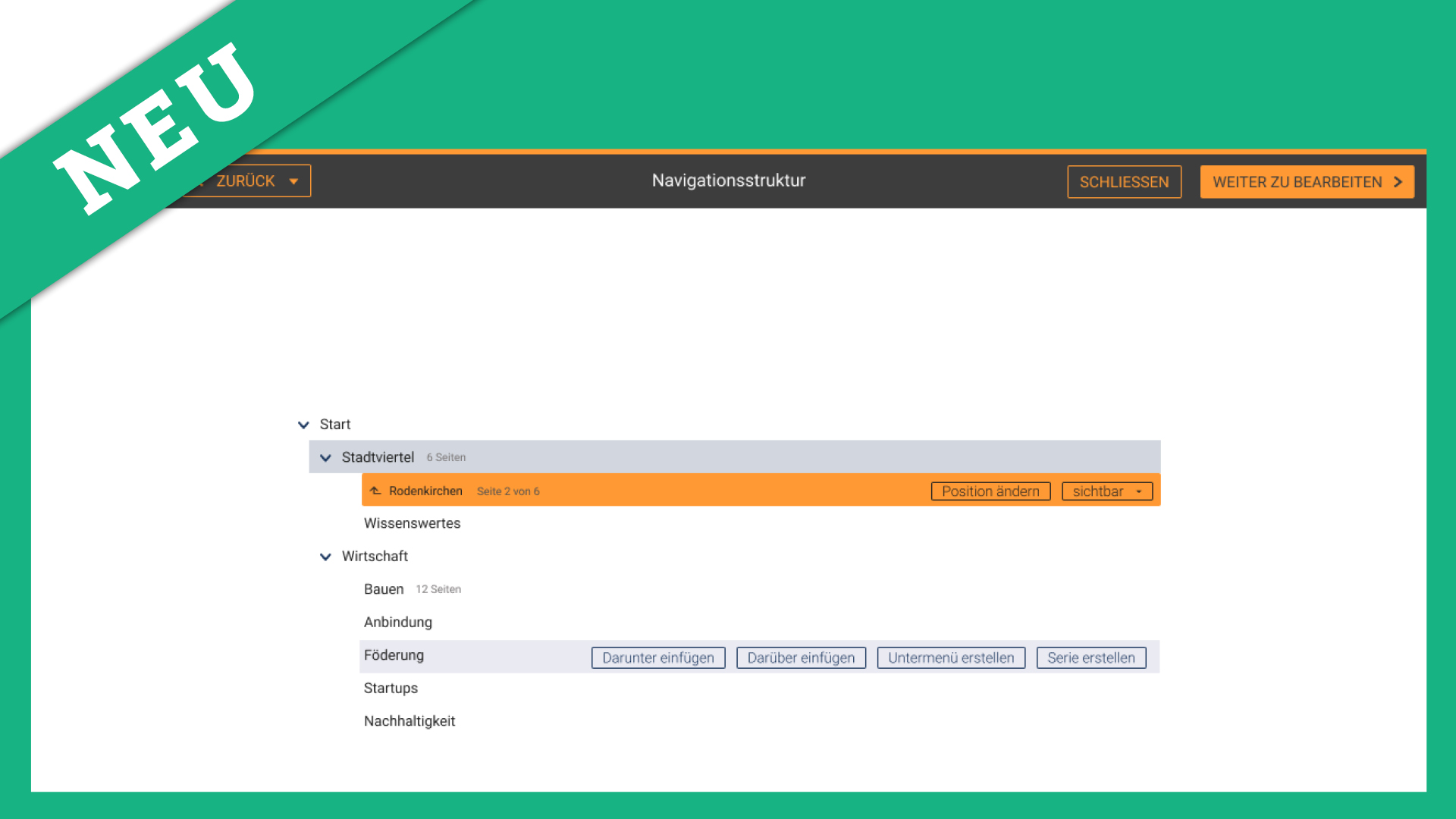
Task: Click the '12 Seiten' count label
Action: tap(438, 589)
